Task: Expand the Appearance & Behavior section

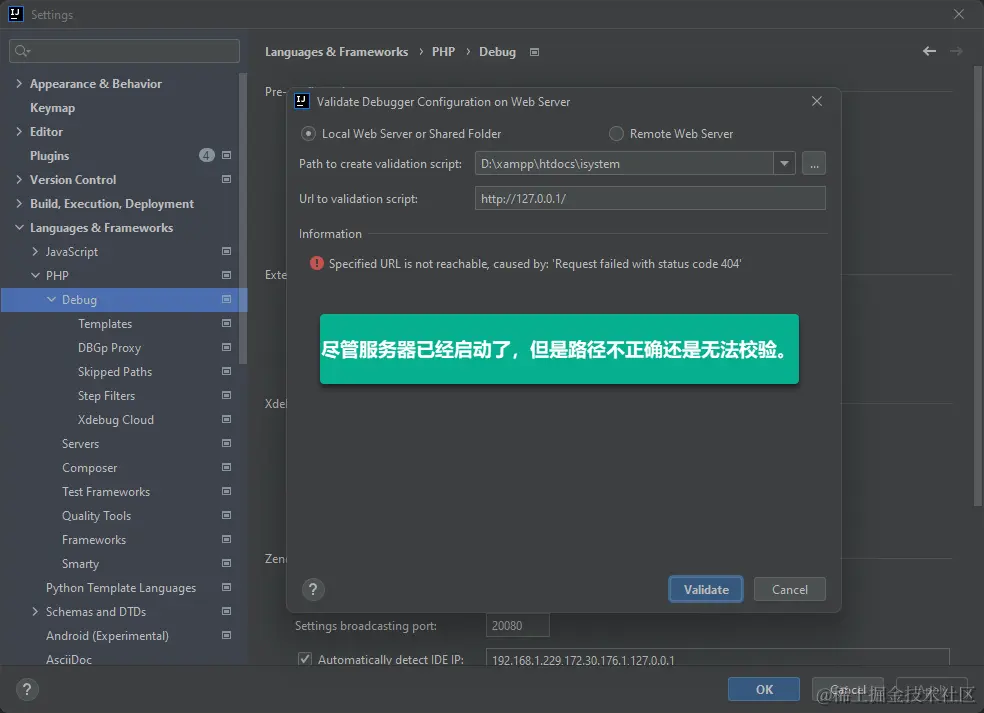Action: point(18,83)
